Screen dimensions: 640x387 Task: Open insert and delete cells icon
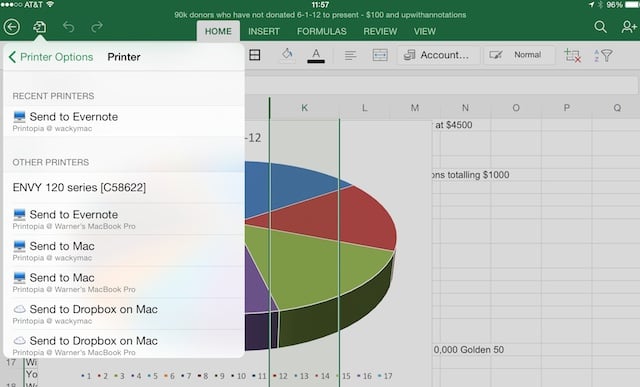pos(572,55)
